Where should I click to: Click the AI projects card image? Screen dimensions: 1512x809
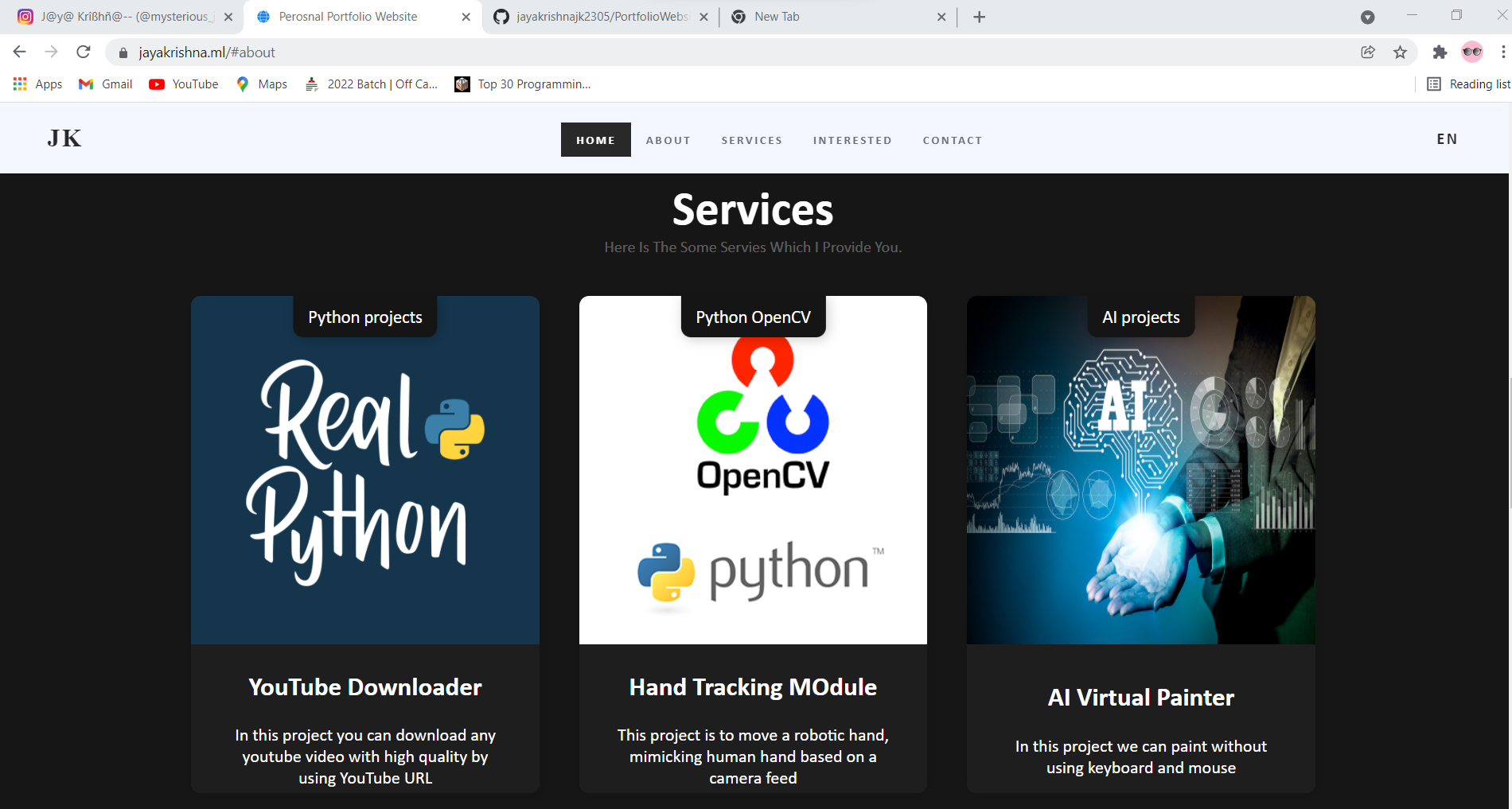pos(1141,470)
